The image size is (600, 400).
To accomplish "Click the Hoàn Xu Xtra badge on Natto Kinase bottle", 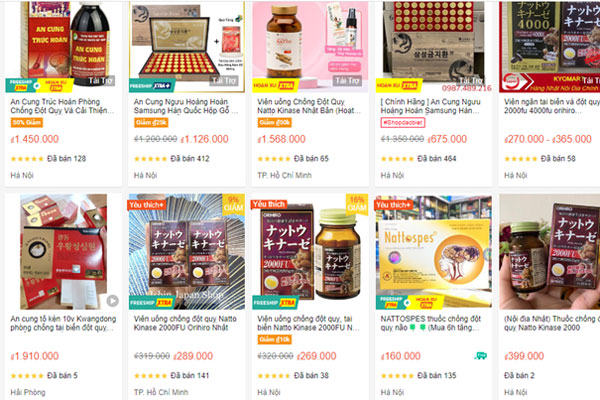I will click(274, 86).
